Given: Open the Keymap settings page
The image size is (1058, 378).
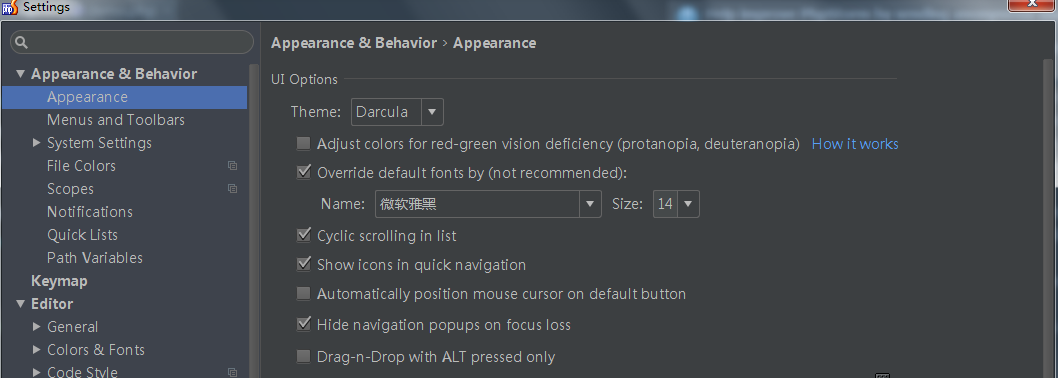Looking at the screenshot, I should pyautogui.click(x=59, y=281).
